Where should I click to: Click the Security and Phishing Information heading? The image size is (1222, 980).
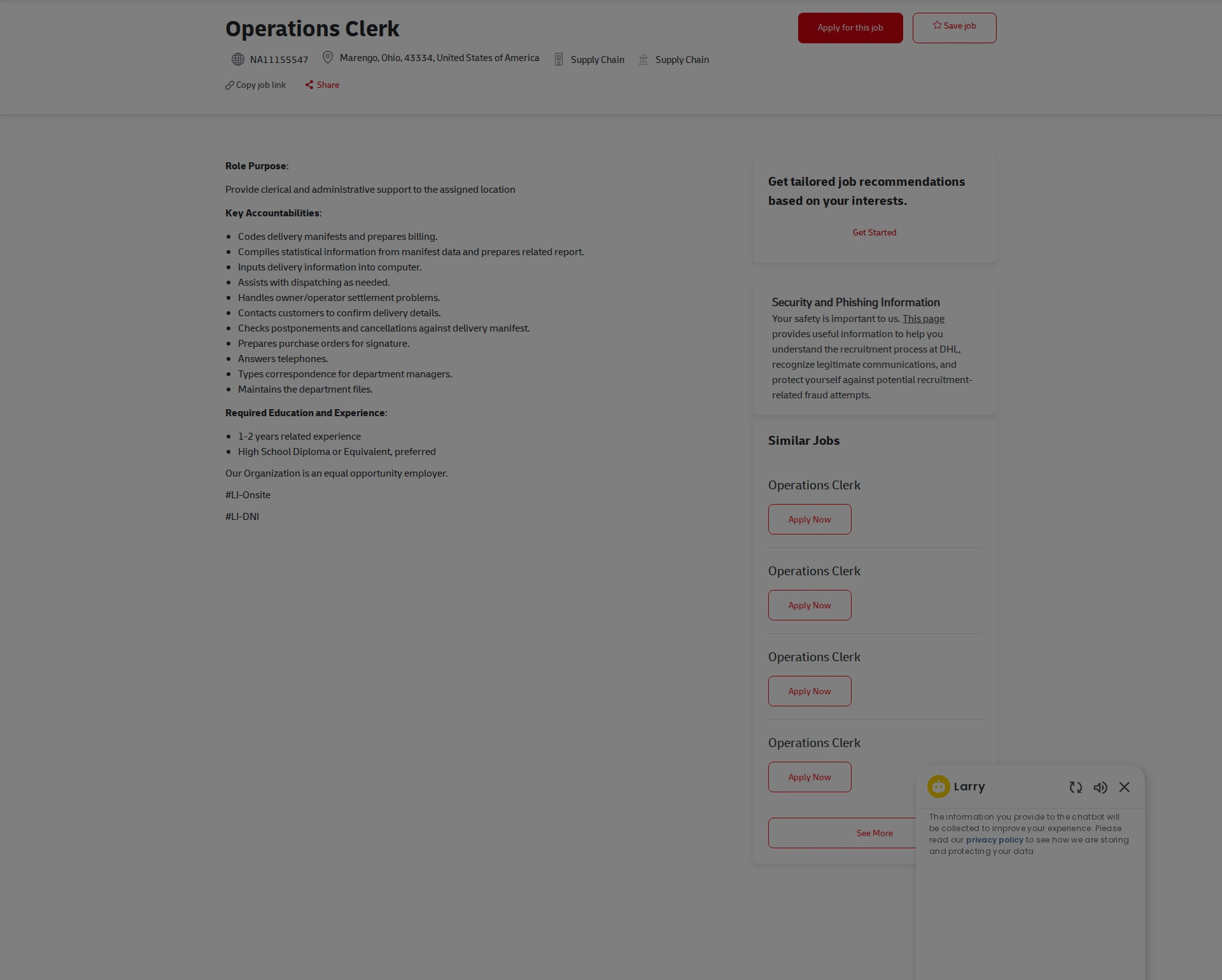coord(855,302)
